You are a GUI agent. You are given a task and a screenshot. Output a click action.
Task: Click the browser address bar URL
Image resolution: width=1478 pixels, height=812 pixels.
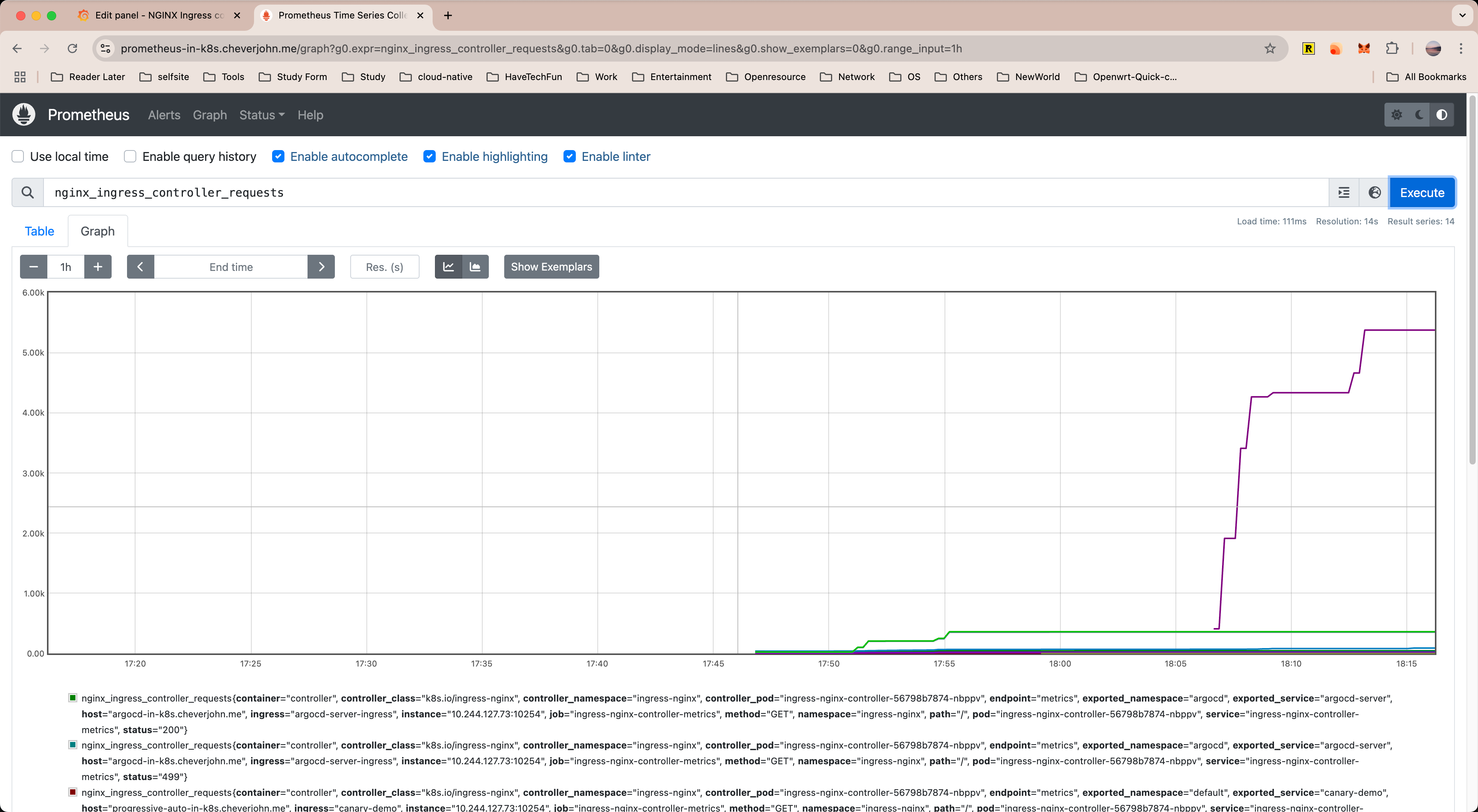[541, 49]
